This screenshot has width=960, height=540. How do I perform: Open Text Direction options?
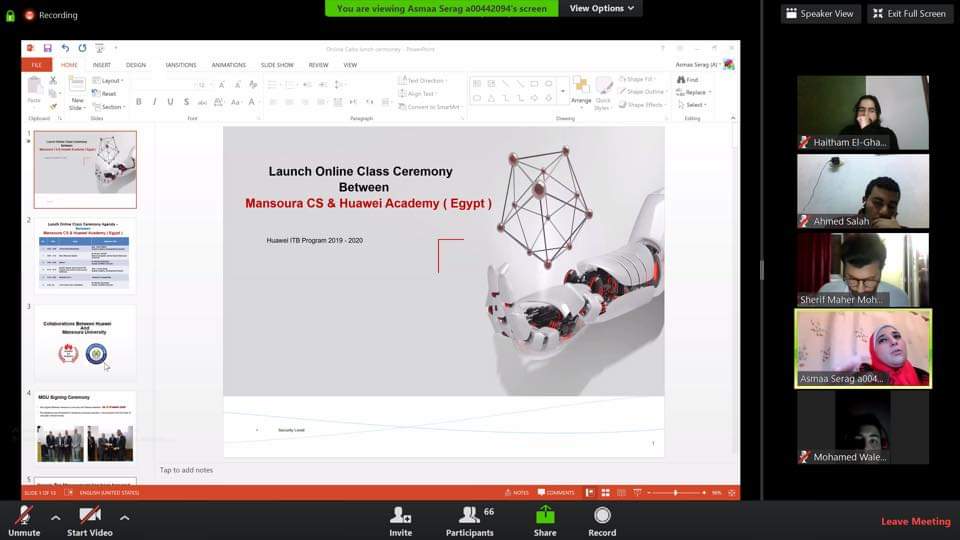coord(422,81)
